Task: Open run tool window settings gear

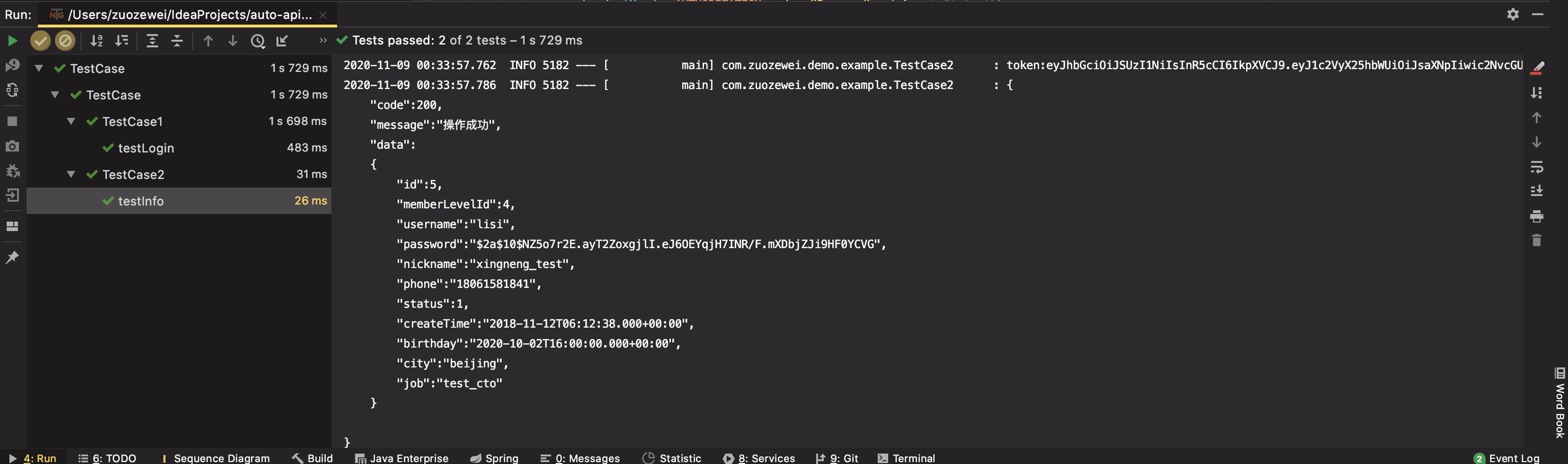Action: pyautogui.click(x=1513, y=14)
